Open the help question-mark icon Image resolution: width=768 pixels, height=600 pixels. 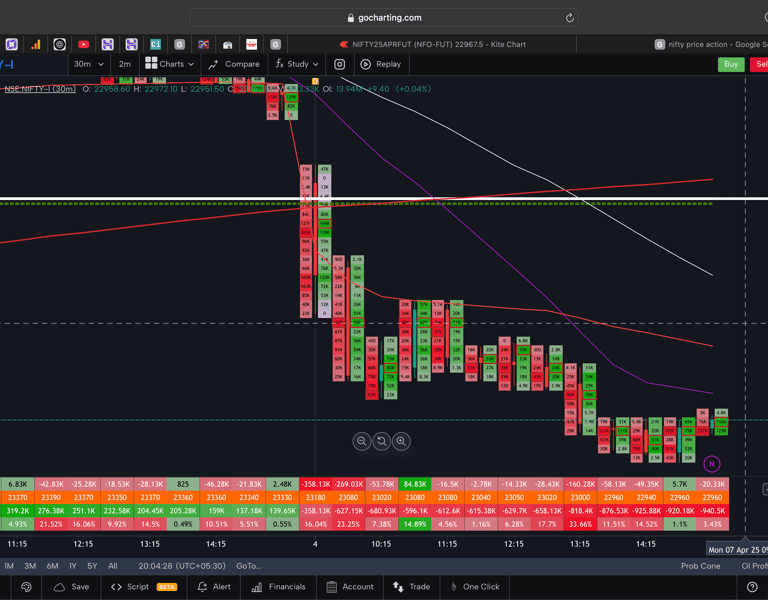click(x=752, y=587)
